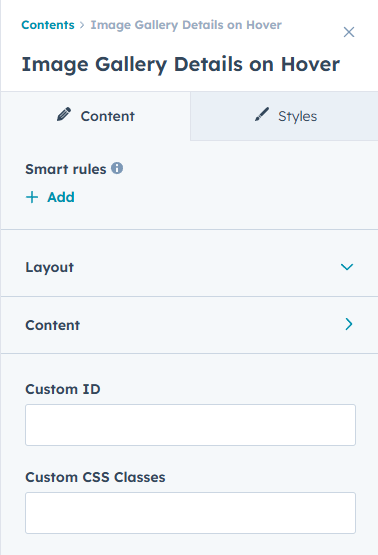378x555 pixels.
Task: Click the paintbrush icon on Styles tab
Action: click(x=262, y=115)
